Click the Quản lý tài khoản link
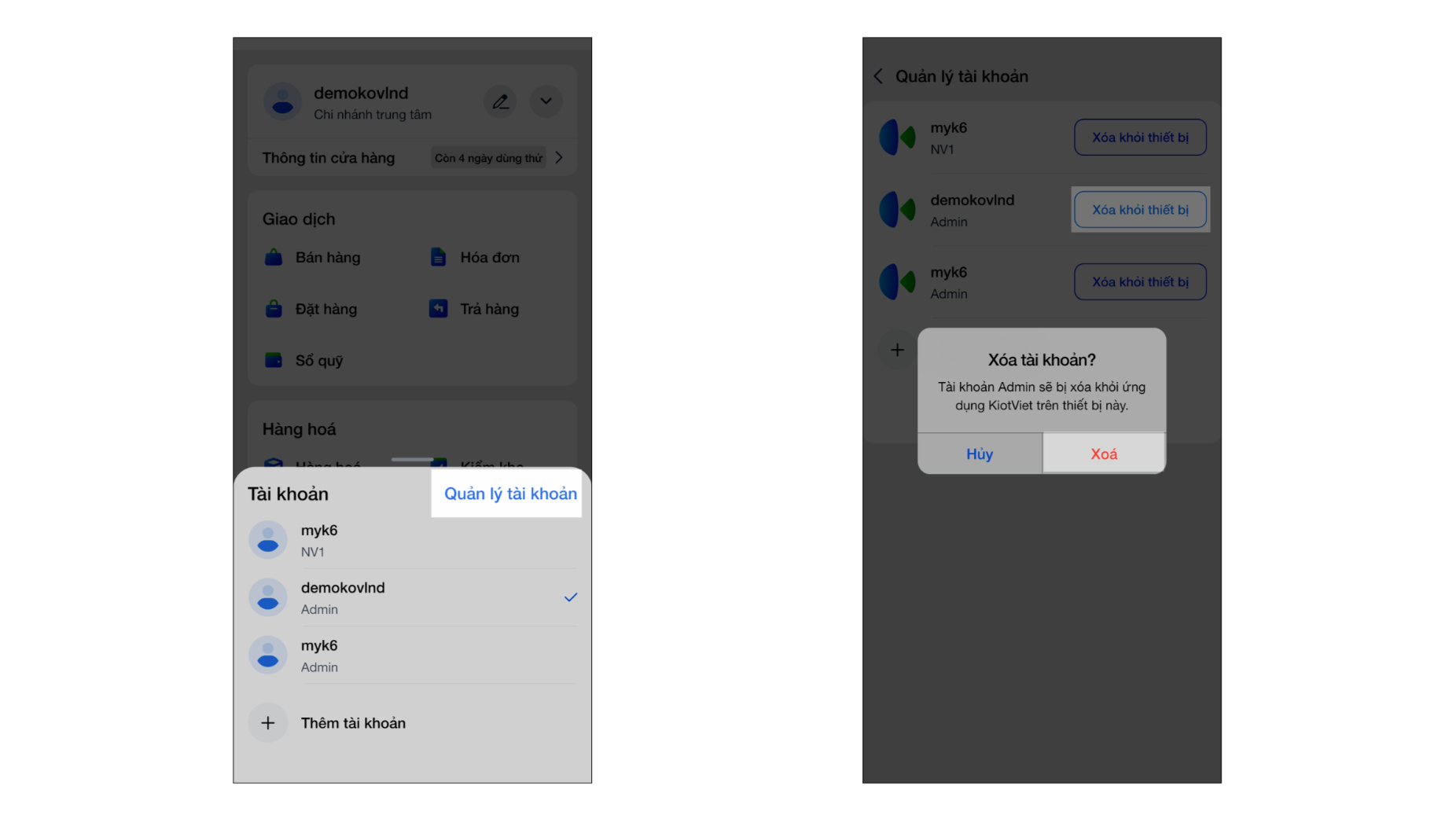The image size is (1456, 819). click(x=510, y=494)
